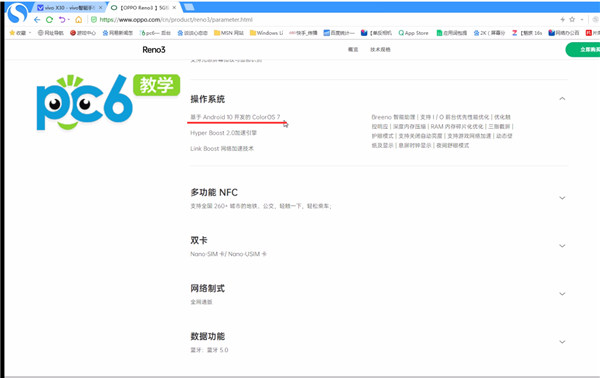
Task: Open the 收藏 favorites star in bookmarks bar
Action: [x=12, y=33]
